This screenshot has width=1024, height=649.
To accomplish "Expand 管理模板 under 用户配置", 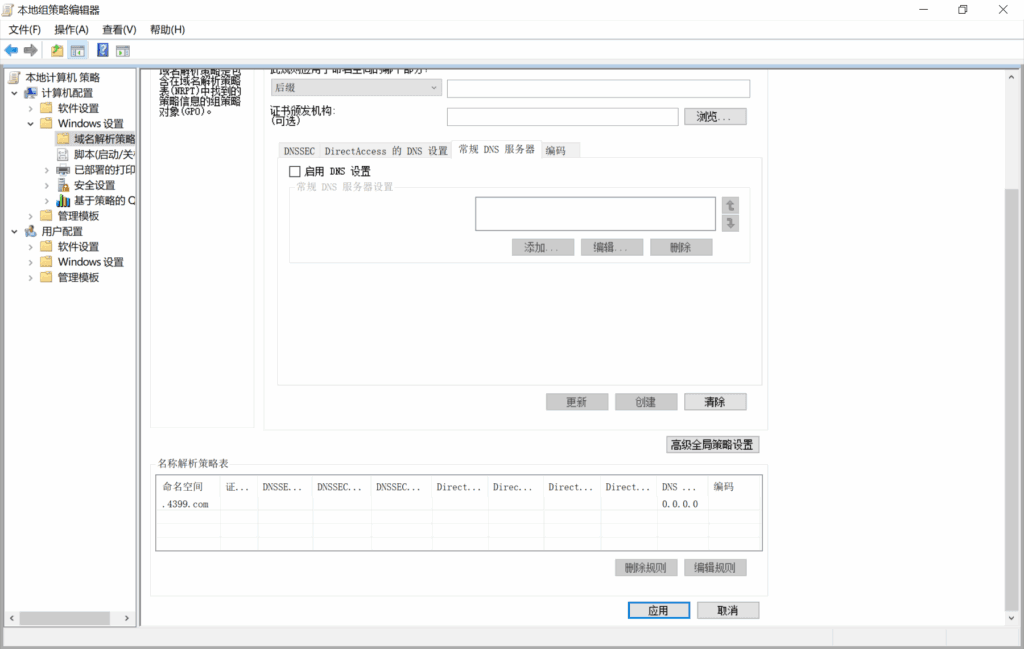I will [31, 277].
